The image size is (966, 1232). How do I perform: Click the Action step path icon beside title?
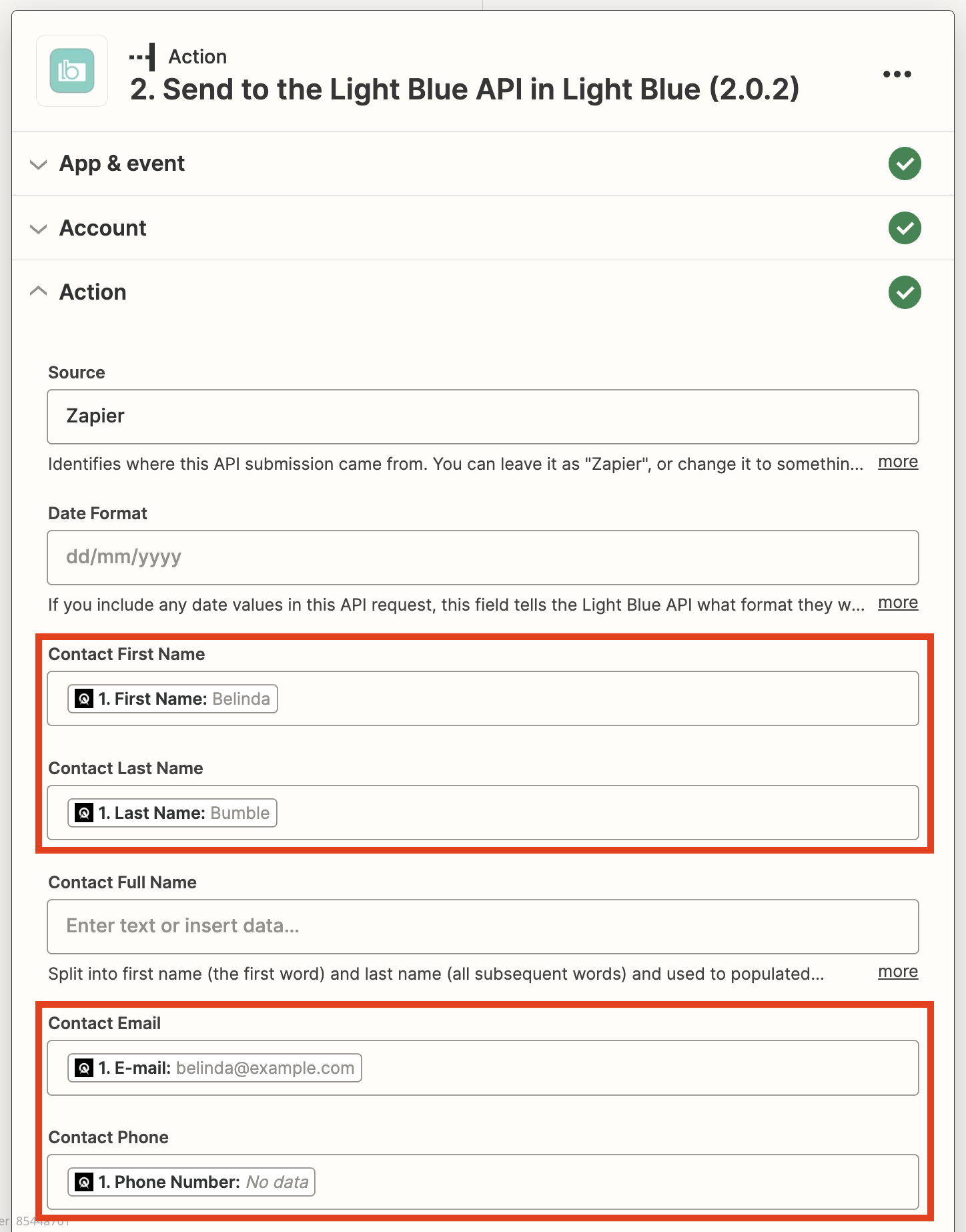(142, 56)
